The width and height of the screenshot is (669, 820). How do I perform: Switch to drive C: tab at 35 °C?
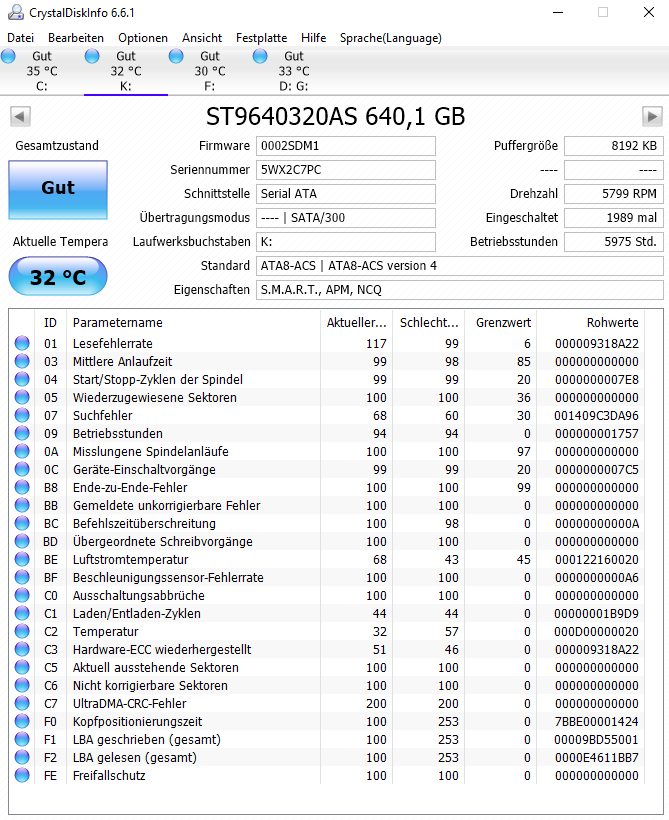pos(42,71)
